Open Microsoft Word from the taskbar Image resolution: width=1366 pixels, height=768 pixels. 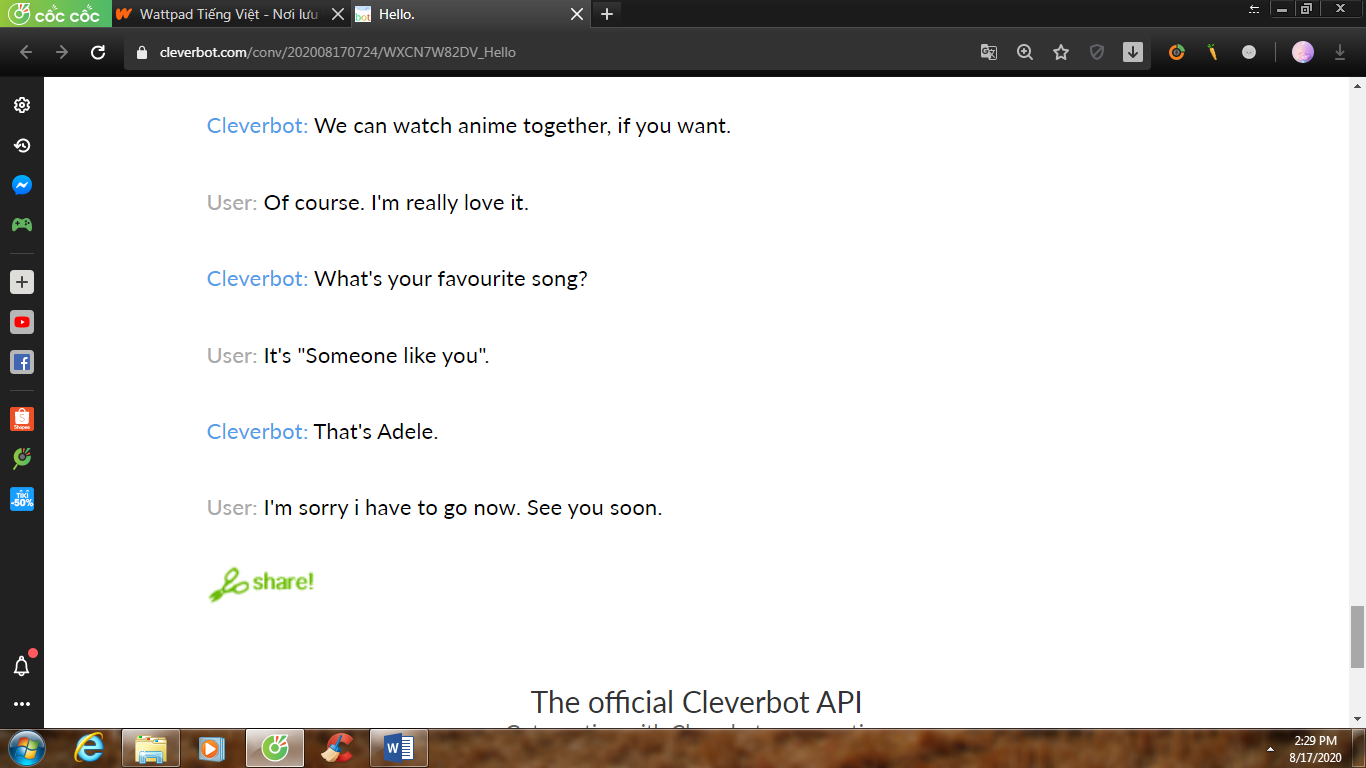click(398, 747)
